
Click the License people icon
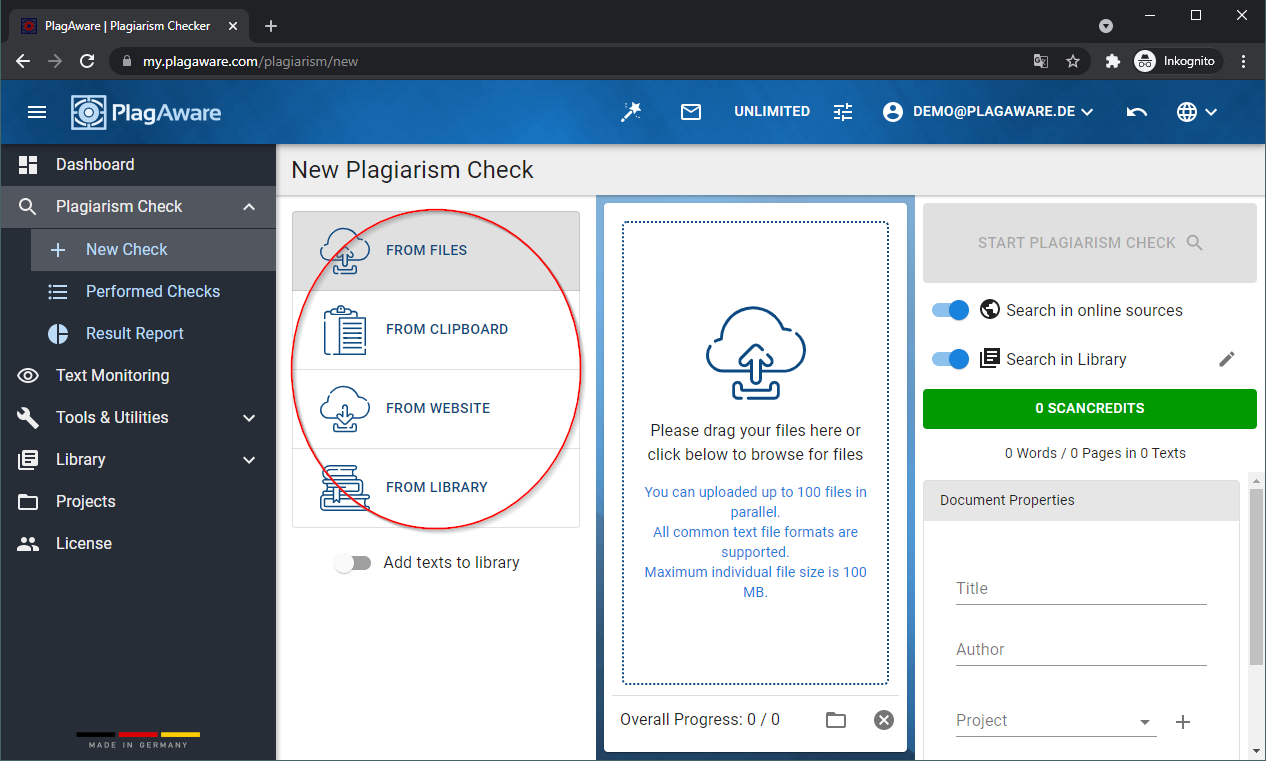tap(28, 544)
